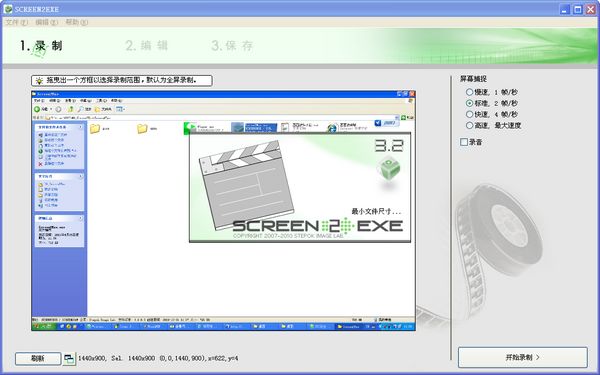Open the 文件(F) menu
Viewport: 600px width, 375px height.
coord(17,23)
